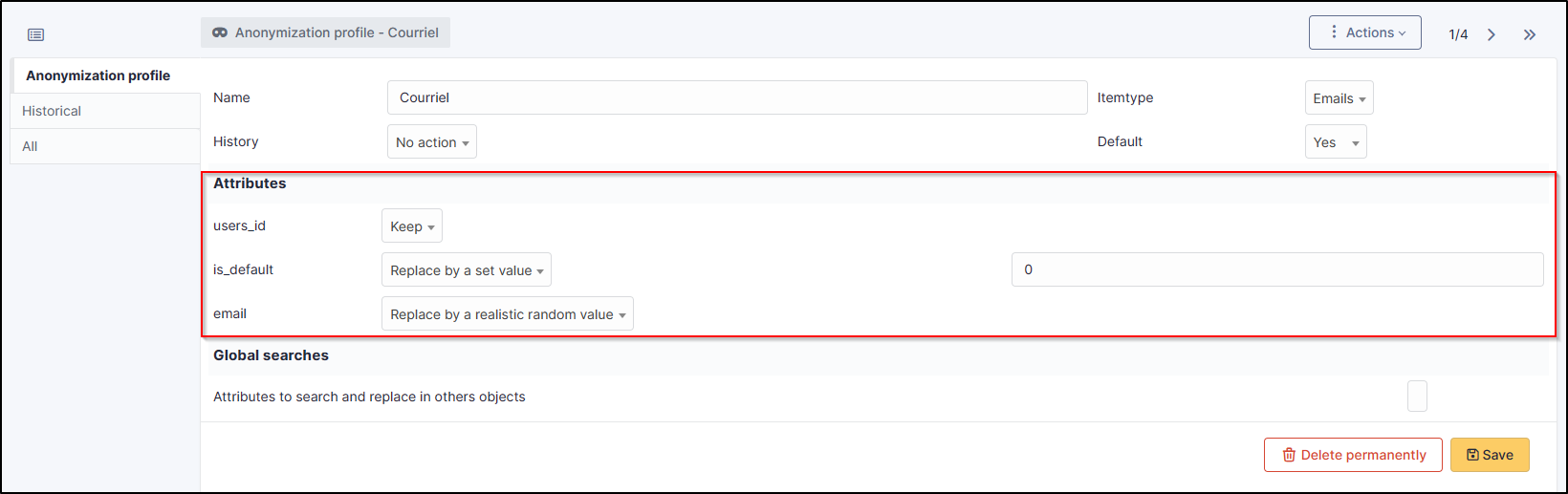
Task: Click the floppy disk icon on Save
Action: [x=1472, y=455]
